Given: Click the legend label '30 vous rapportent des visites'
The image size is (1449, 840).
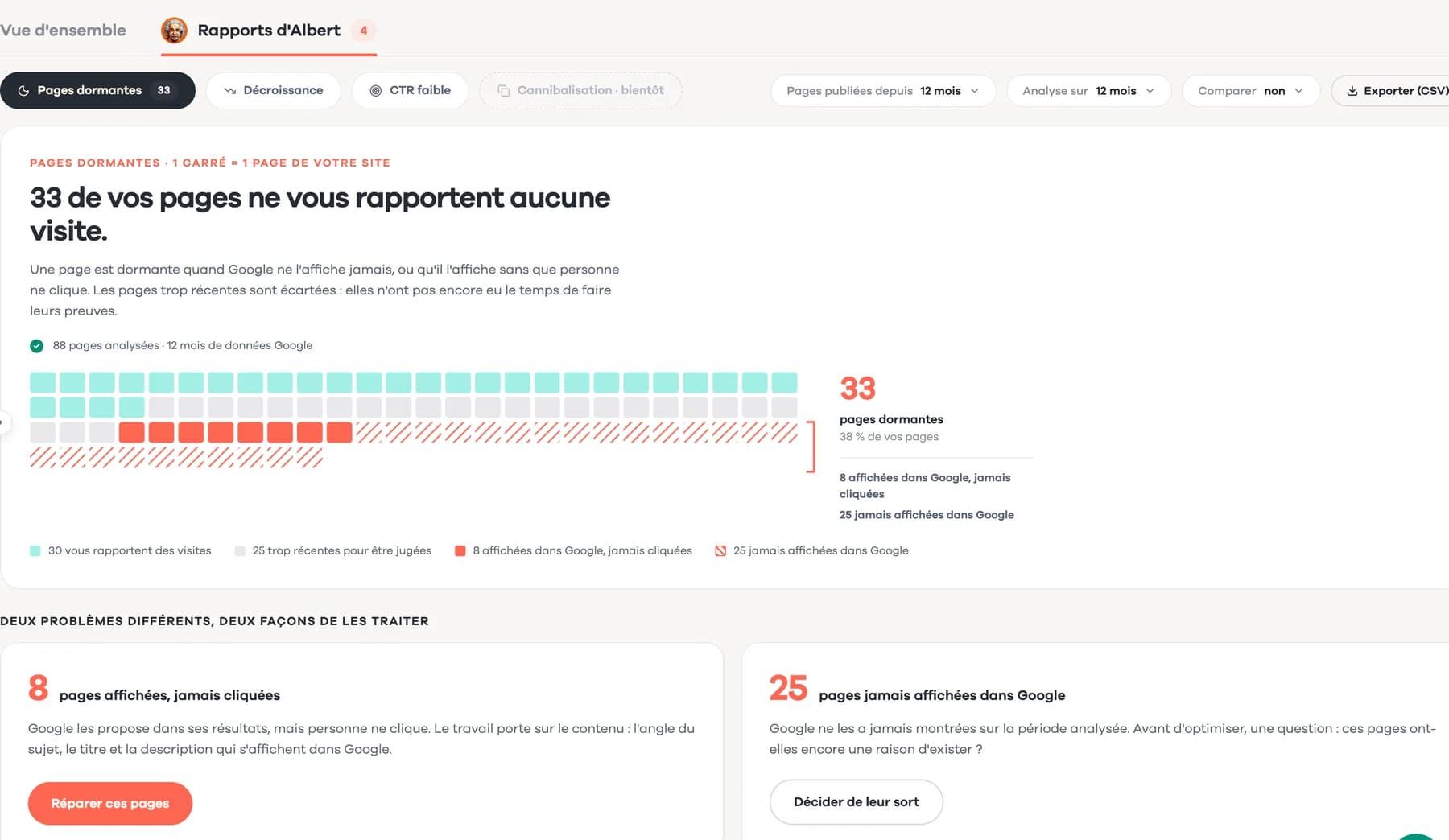Looking at the screenshot, I should pos(130,551).
